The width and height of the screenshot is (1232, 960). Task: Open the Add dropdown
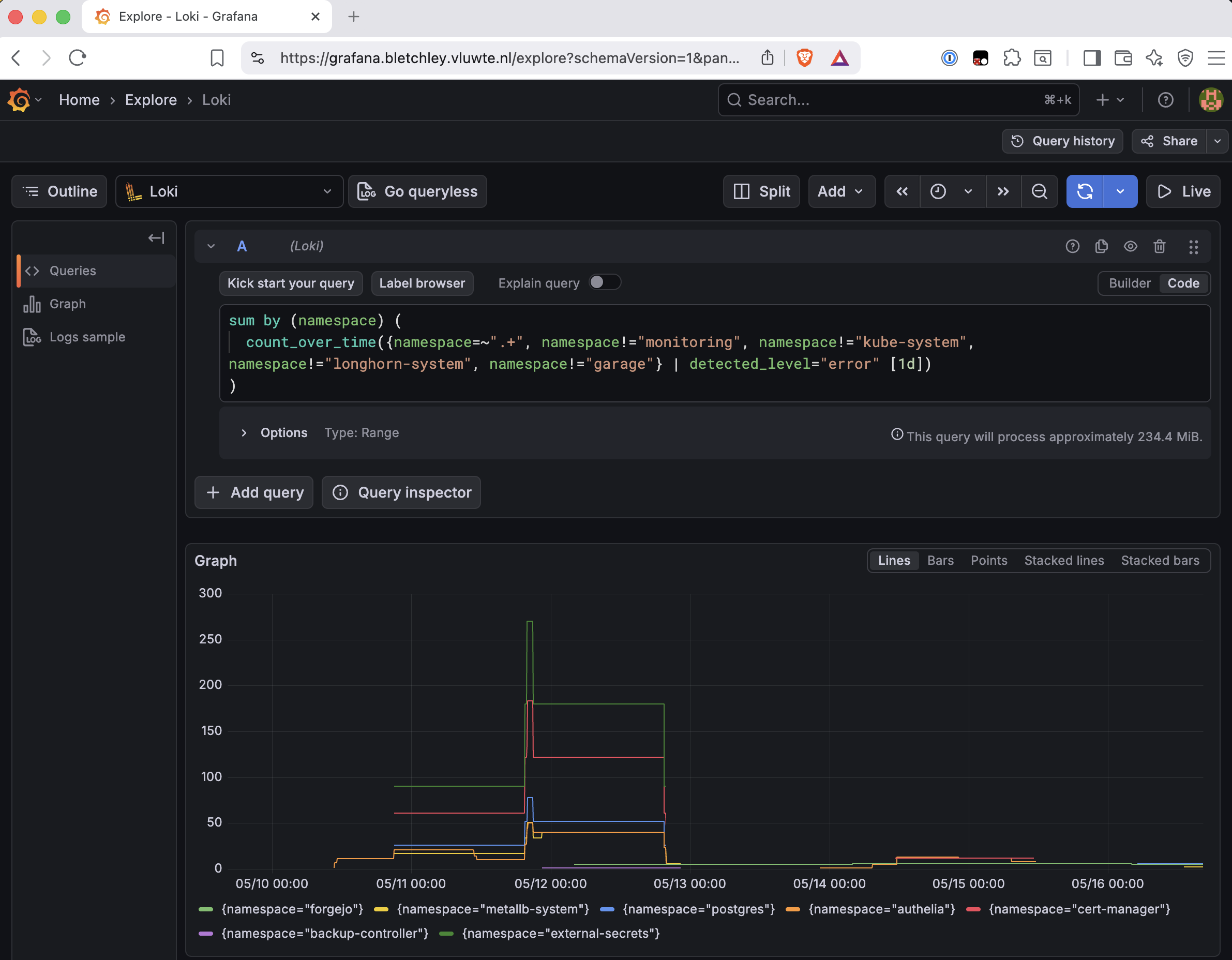(841, 191)
